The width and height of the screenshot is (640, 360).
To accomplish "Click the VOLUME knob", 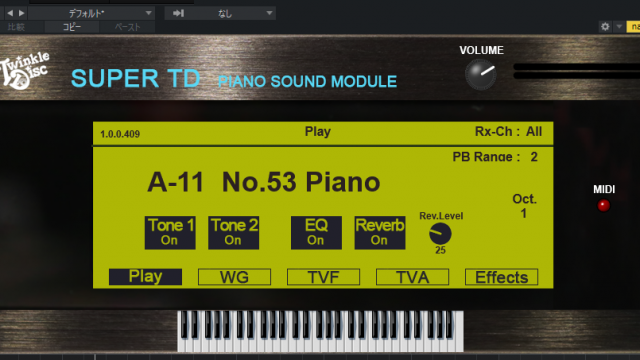I will [481, 74].
